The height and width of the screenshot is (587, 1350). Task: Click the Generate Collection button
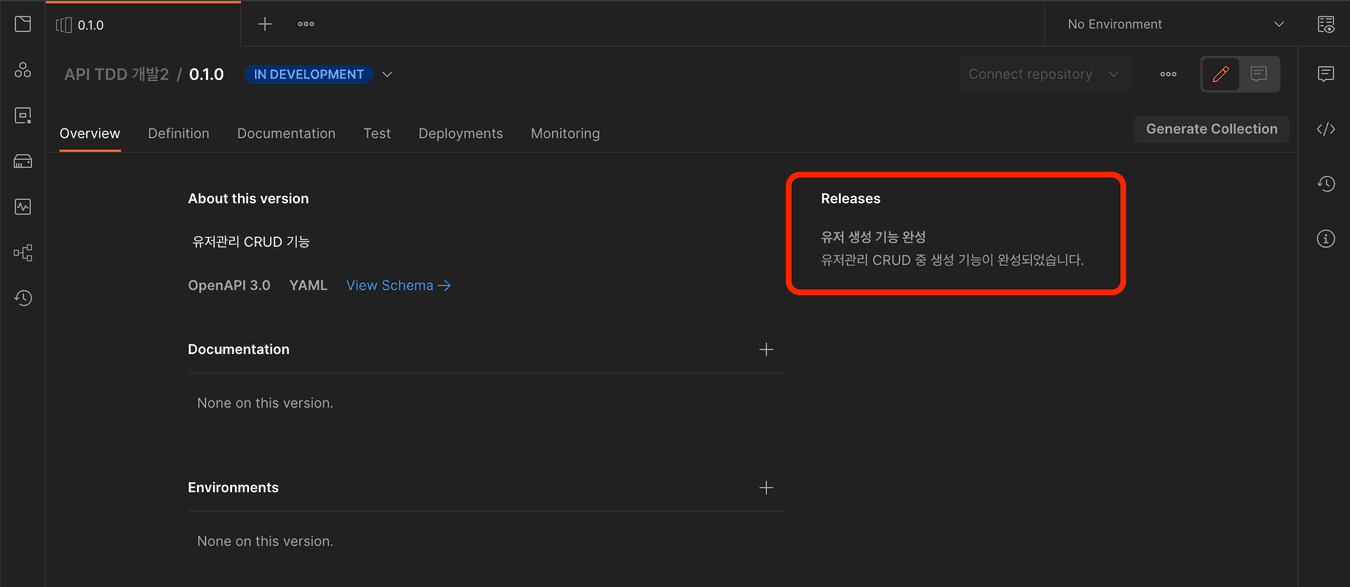click(x=1211, y=129)
